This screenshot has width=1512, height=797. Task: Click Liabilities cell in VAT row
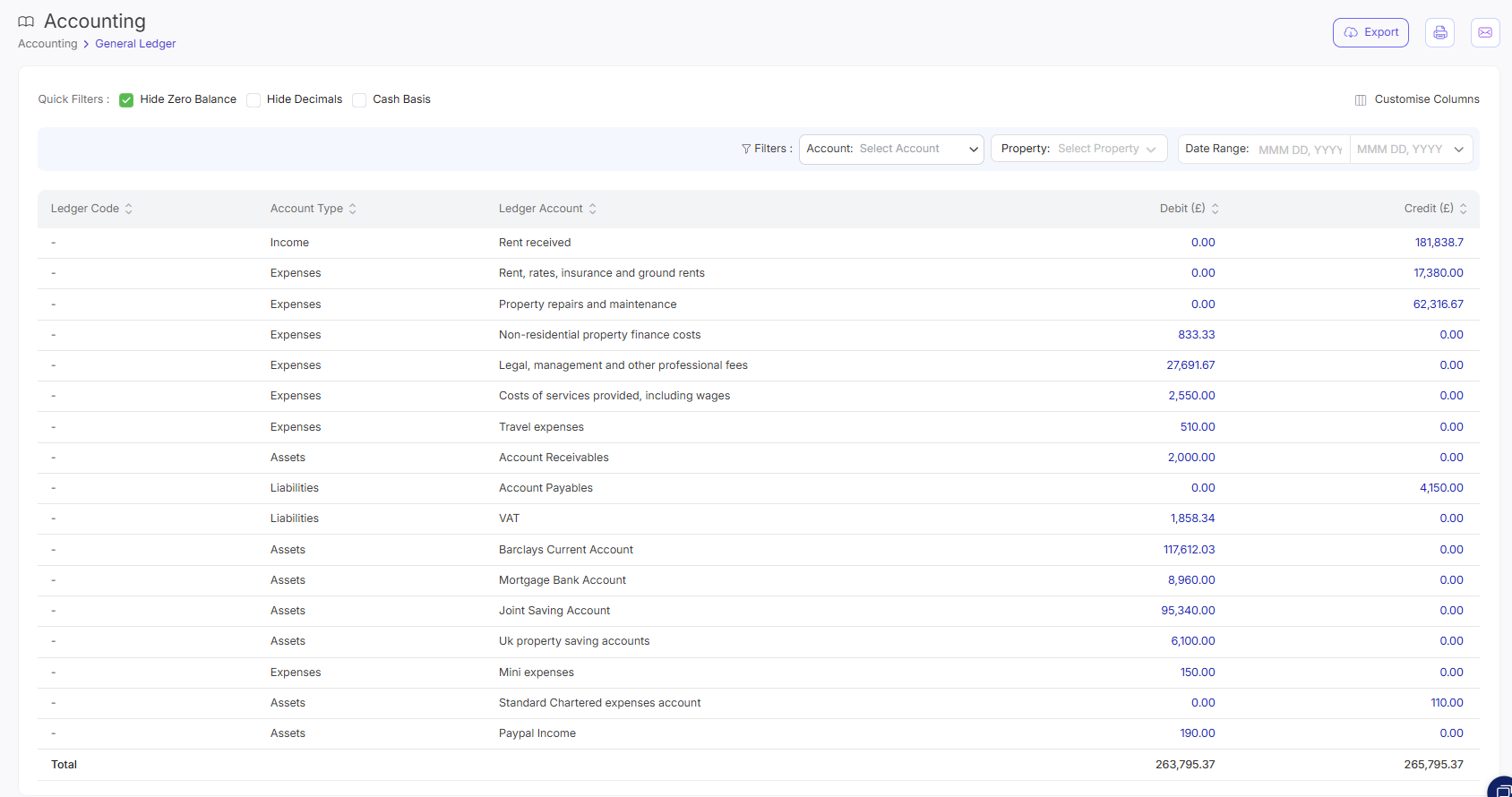(295, 518)
